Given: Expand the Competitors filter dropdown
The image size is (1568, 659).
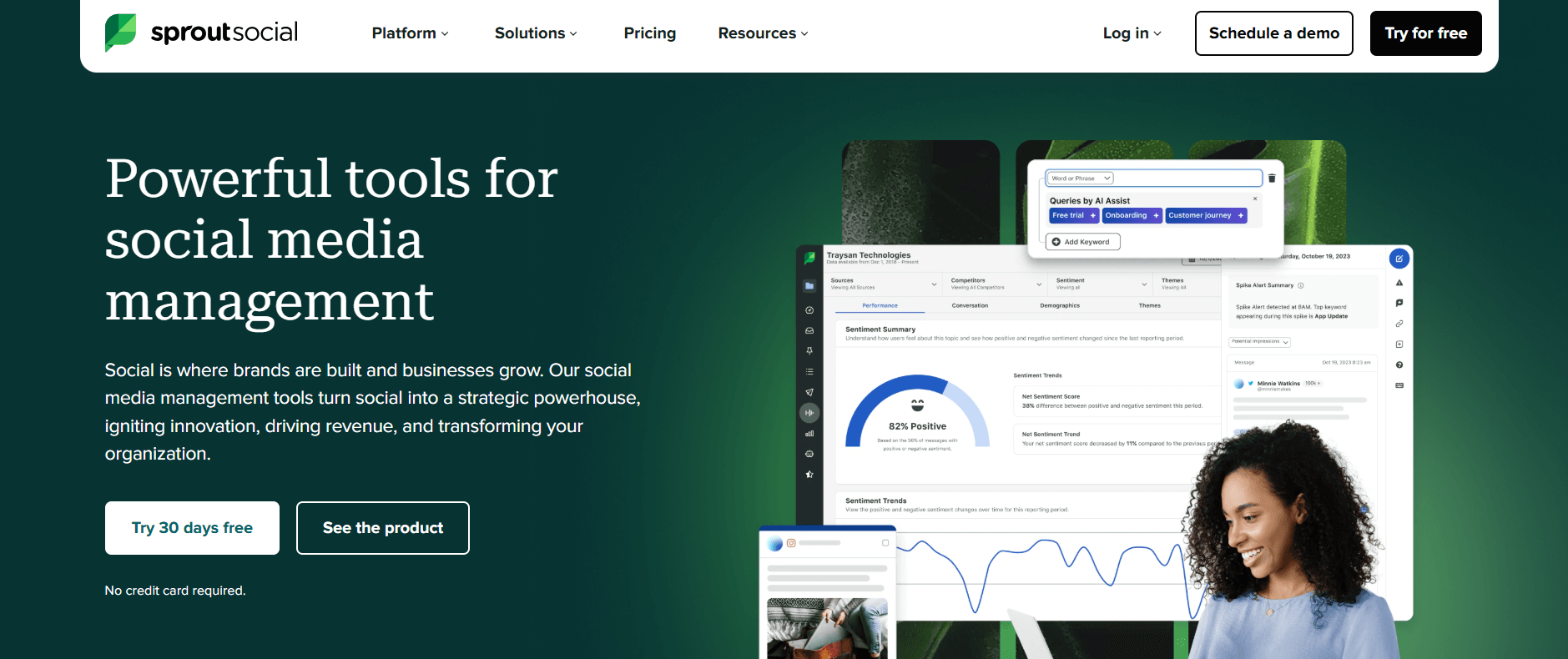Looking at the screenshot, I should tap(996, 284).
